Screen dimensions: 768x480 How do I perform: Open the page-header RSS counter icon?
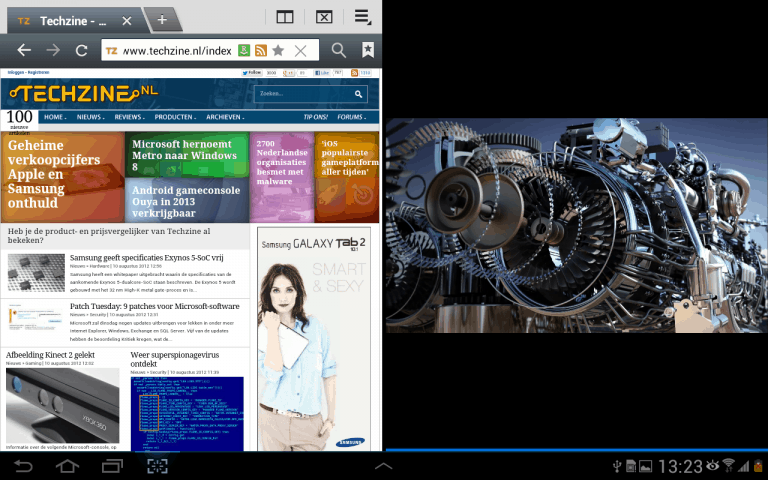[x=354, y=73]
